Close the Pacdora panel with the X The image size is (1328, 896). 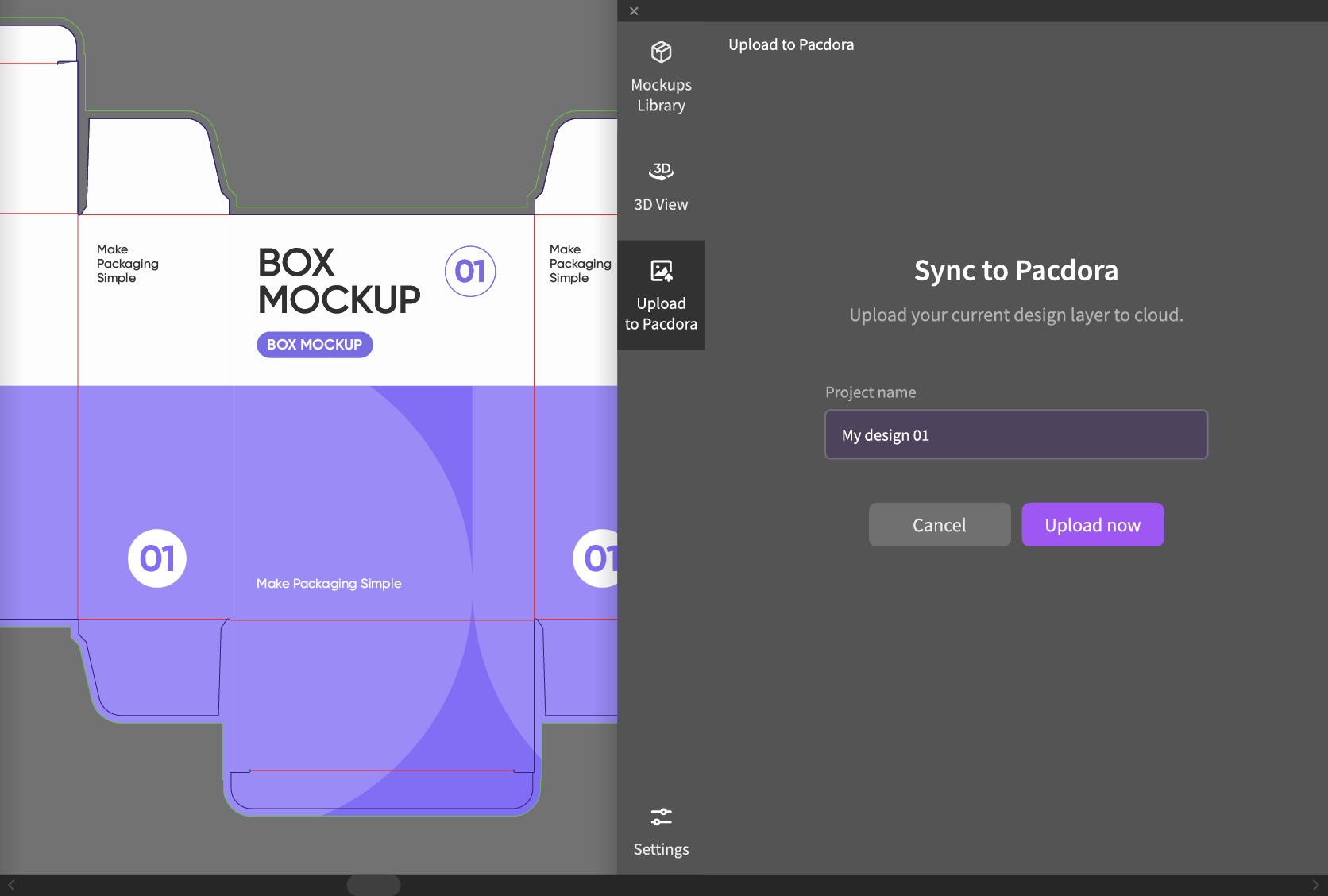point(633,10)
